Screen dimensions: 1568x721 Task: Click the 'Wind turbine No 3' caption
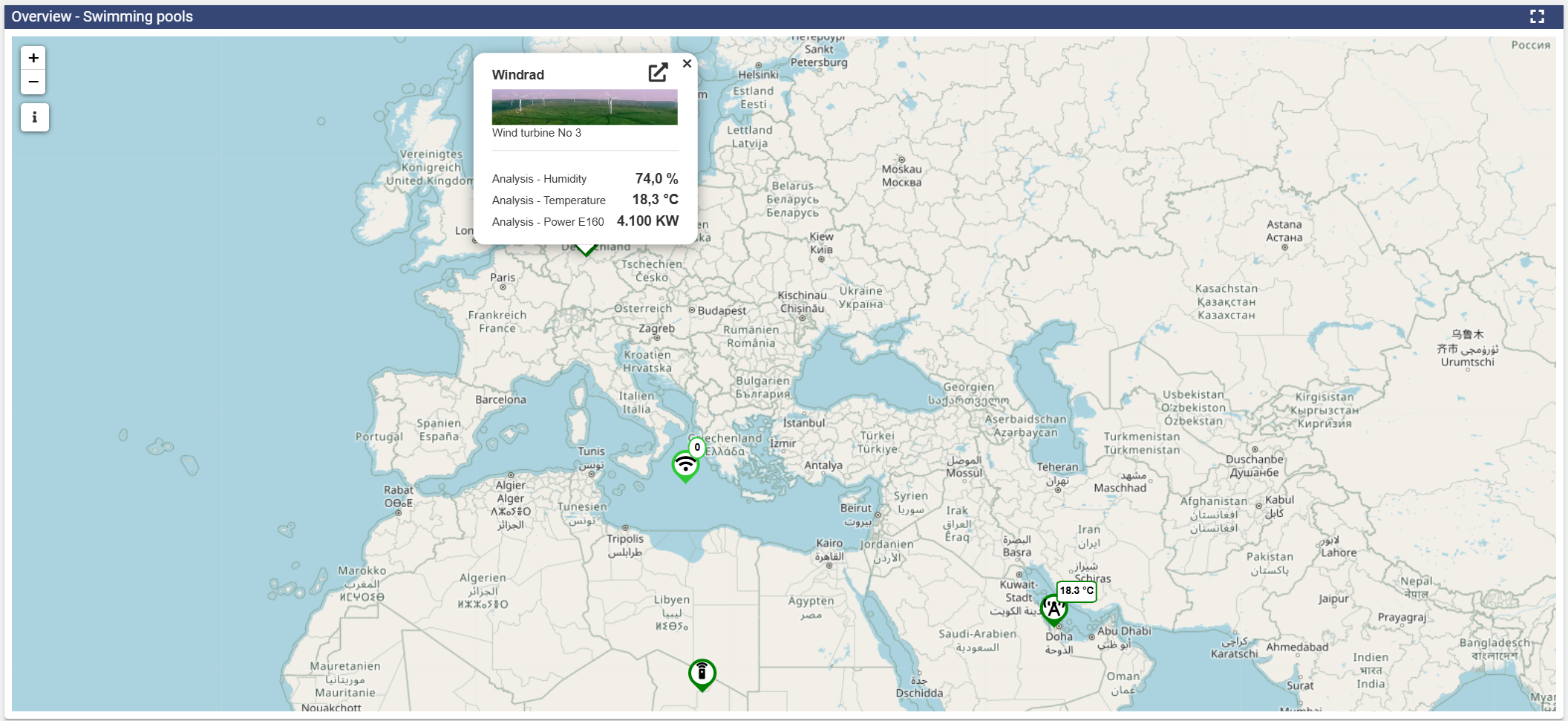point(537,133)
